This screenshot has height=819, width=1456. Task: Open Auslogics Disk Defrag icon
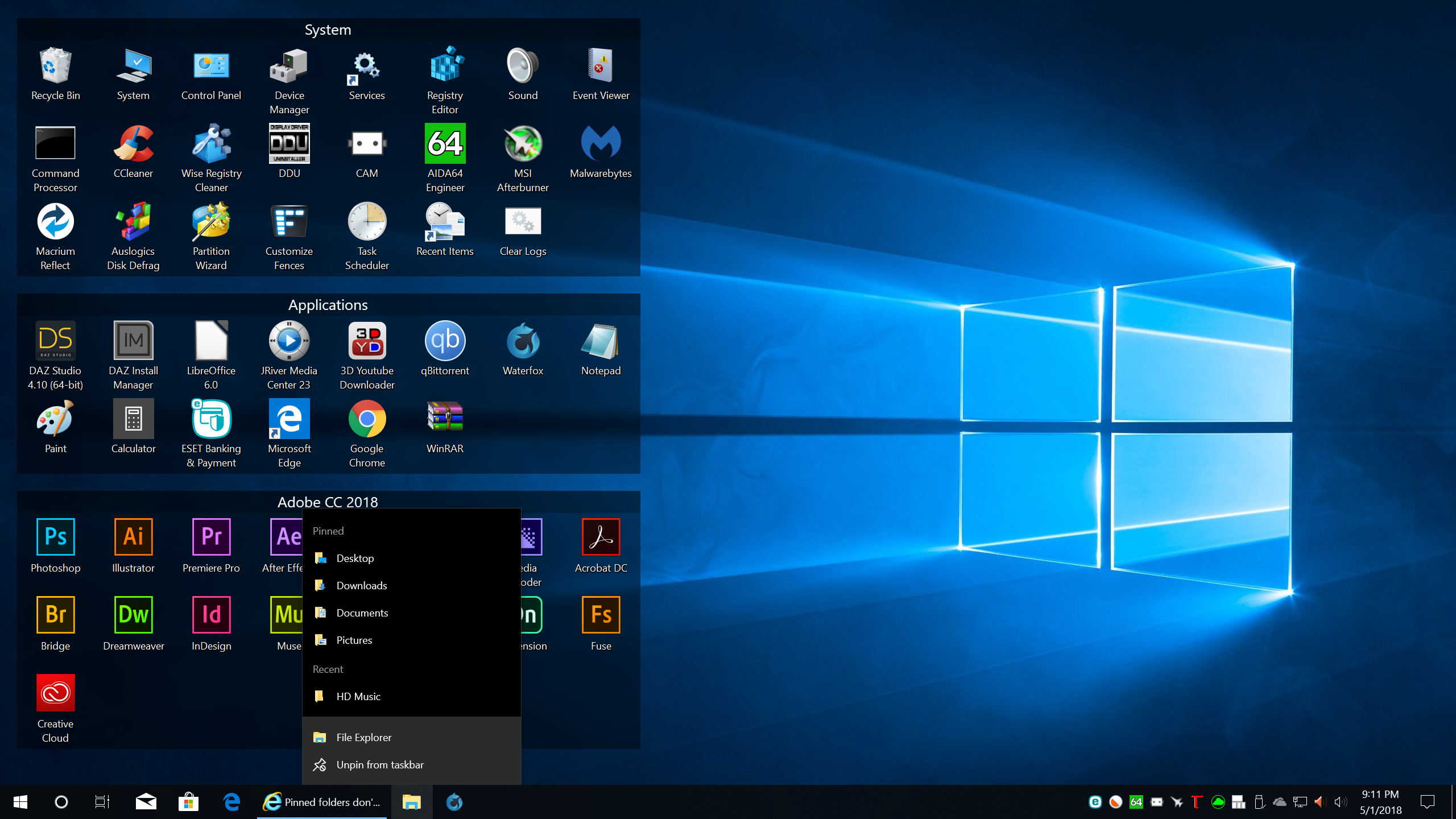(x=133, y=237)
